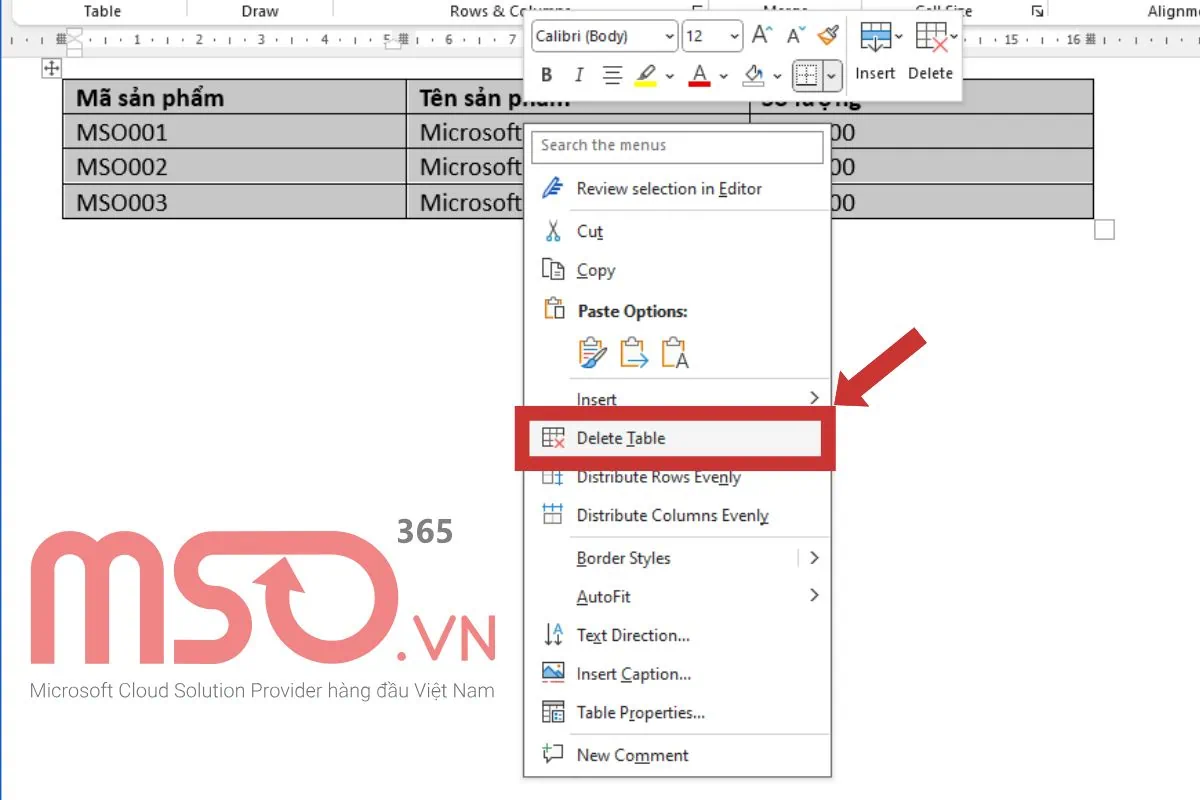Increase font size with the grow icon

[762, 36]
